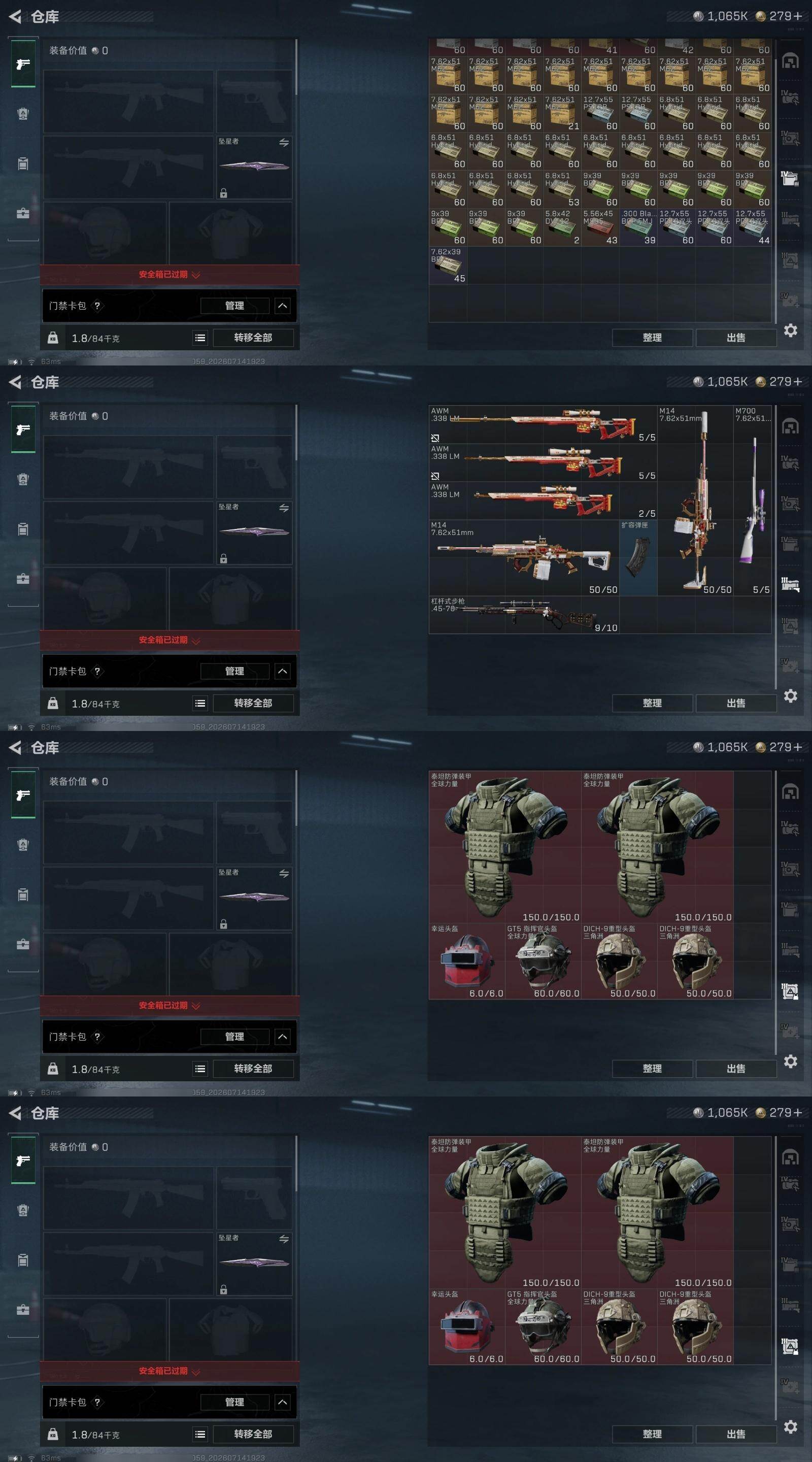Click gold 279+ balance in topmost screenshot
Screen dimensions: 812x1462
(779, 16)
